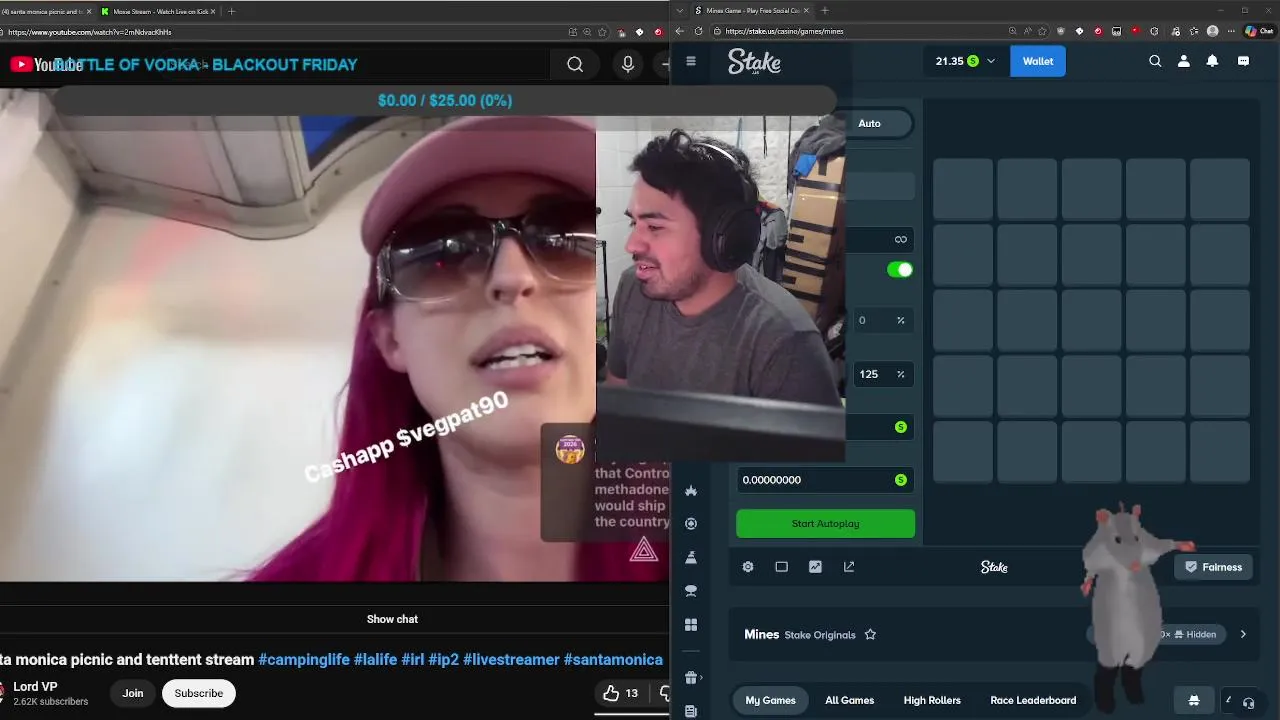Open balance currency dropdown arrow
Image resolution: width=1280 pixels, height=720 pixels.
(991, 61)
